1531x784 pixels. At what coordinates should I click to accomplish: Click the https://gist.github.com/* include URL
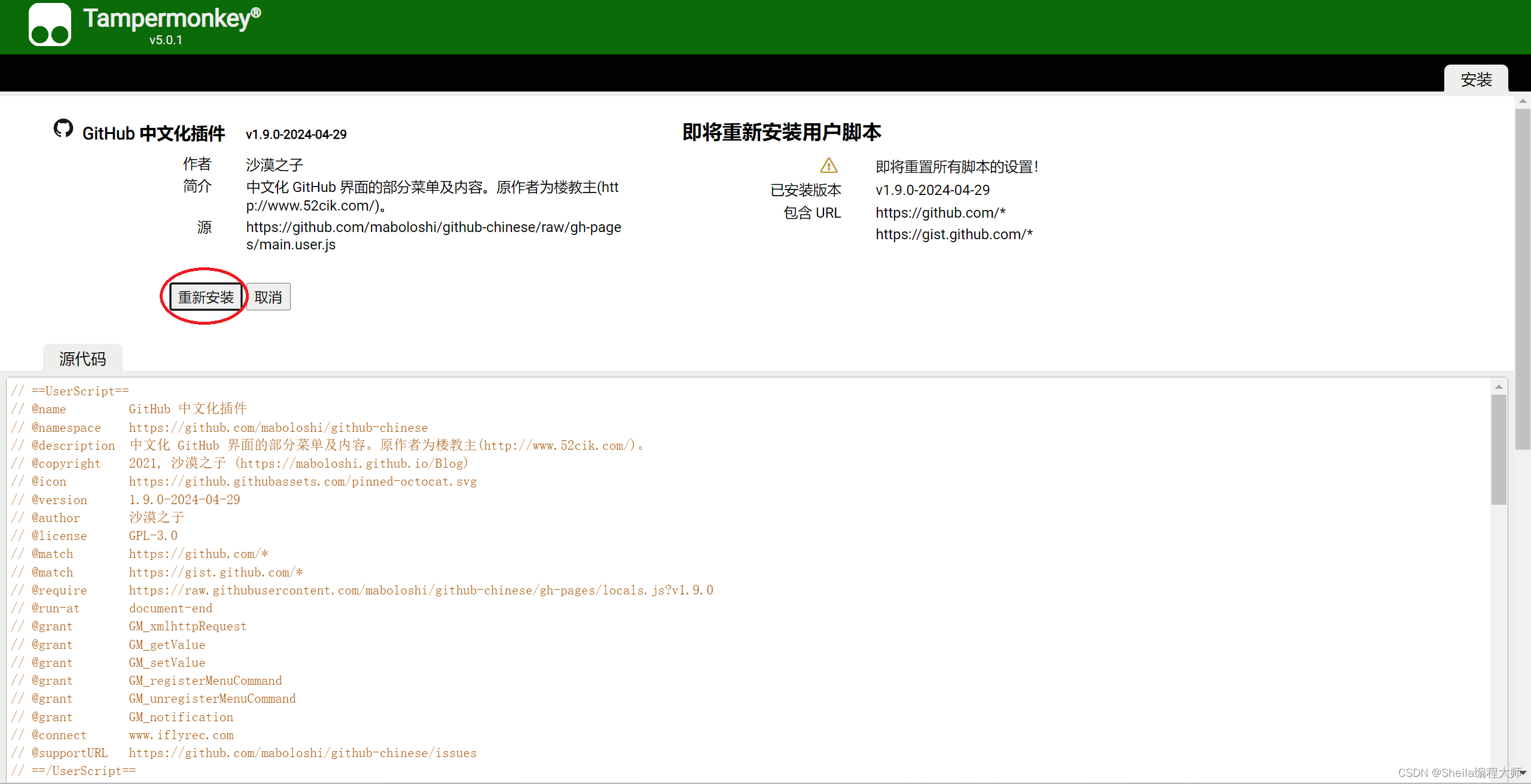pyautogui.click(x=954, y=234)
